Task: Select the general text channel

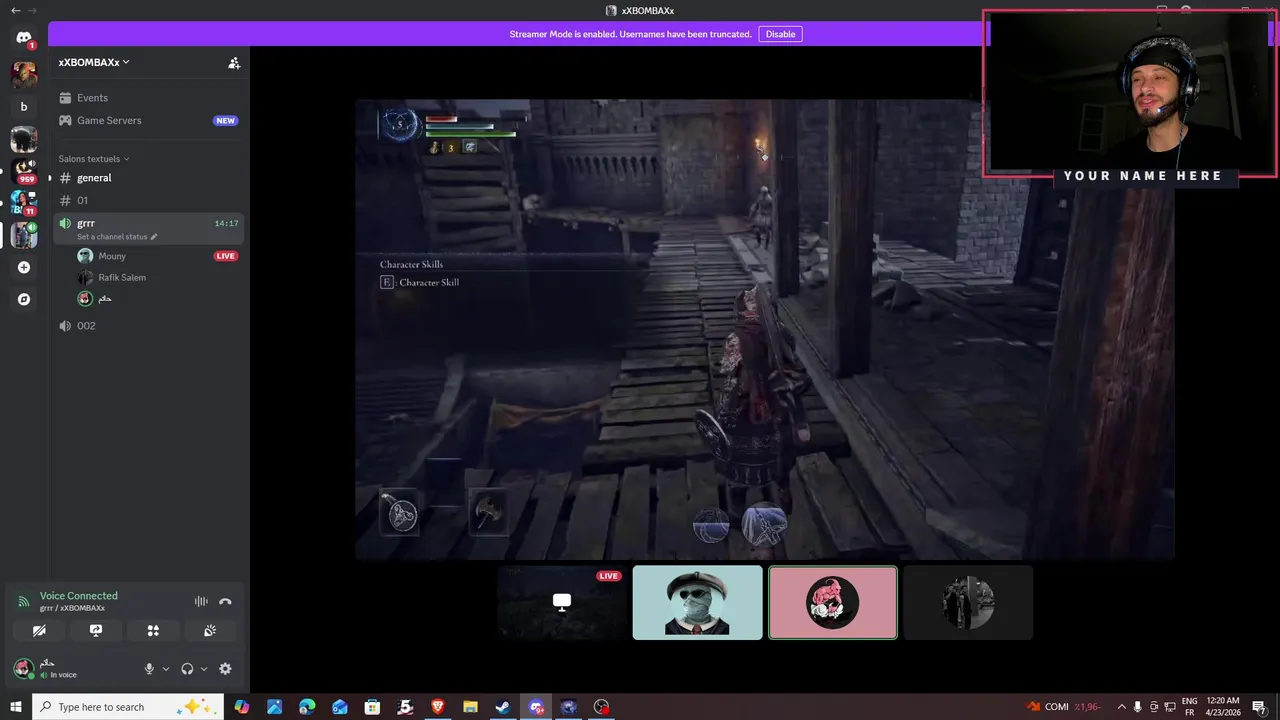Action: (x=147, y=178)
